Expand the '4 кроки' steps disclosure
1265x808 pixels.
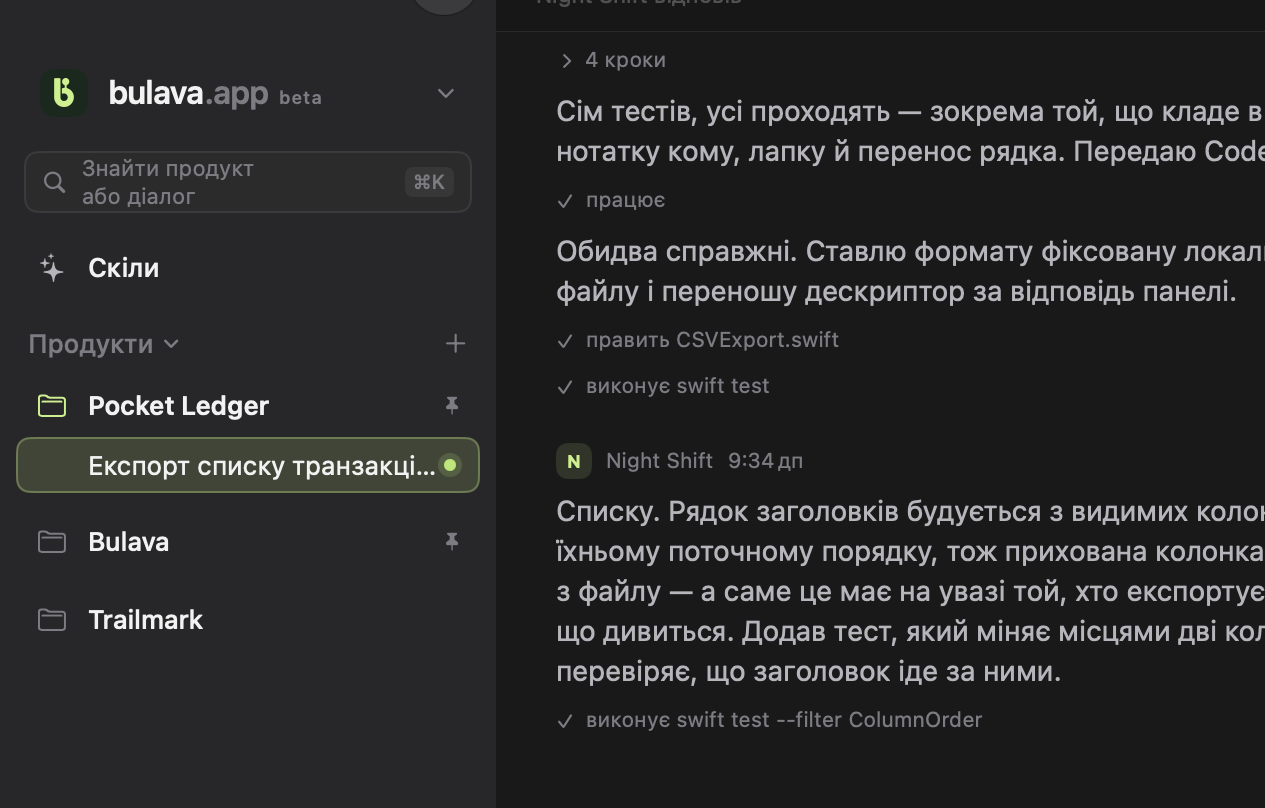[612, 60]
